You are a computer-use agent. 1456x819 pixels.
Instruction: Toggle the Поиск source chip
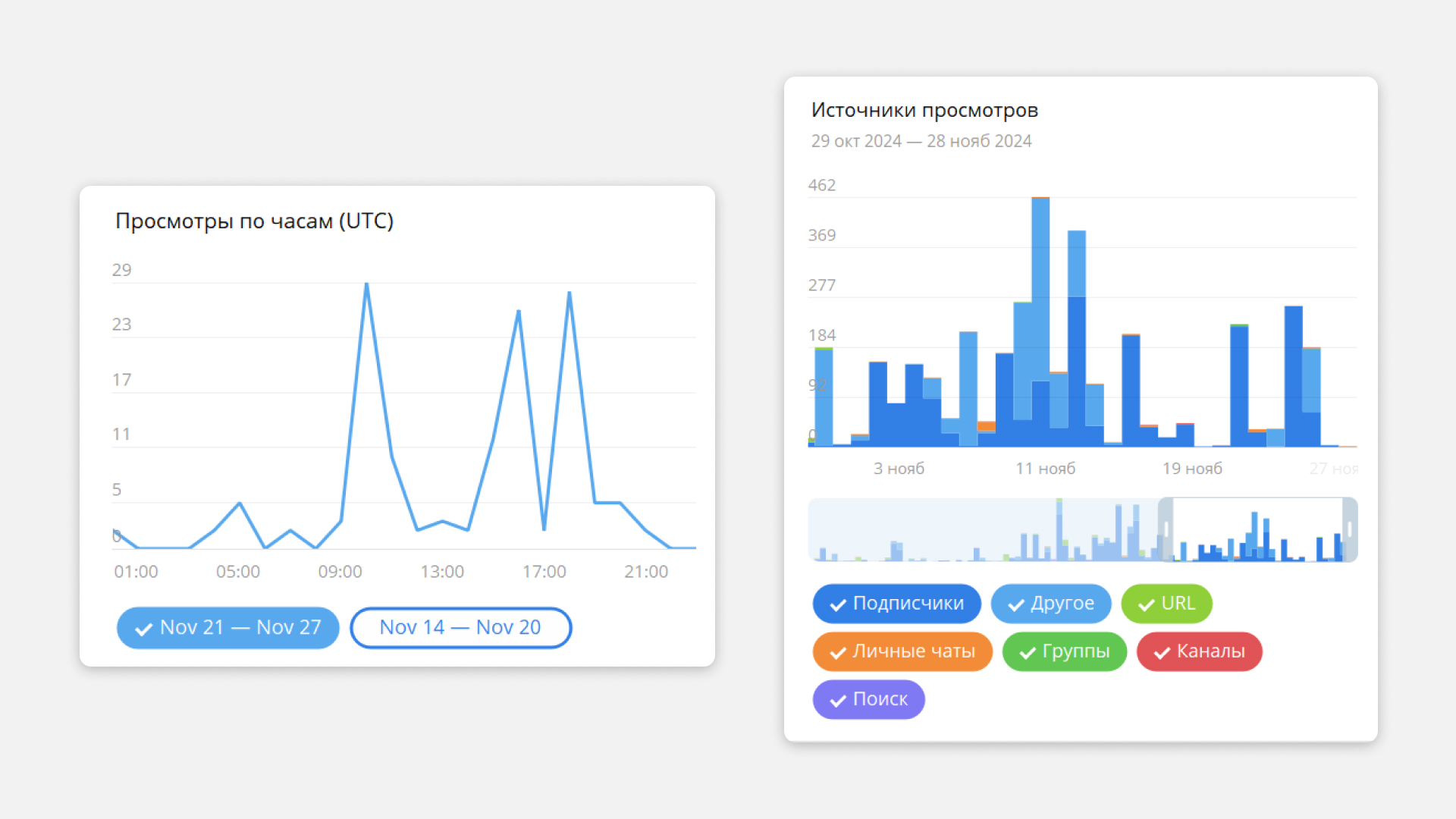tap(868, 699)
